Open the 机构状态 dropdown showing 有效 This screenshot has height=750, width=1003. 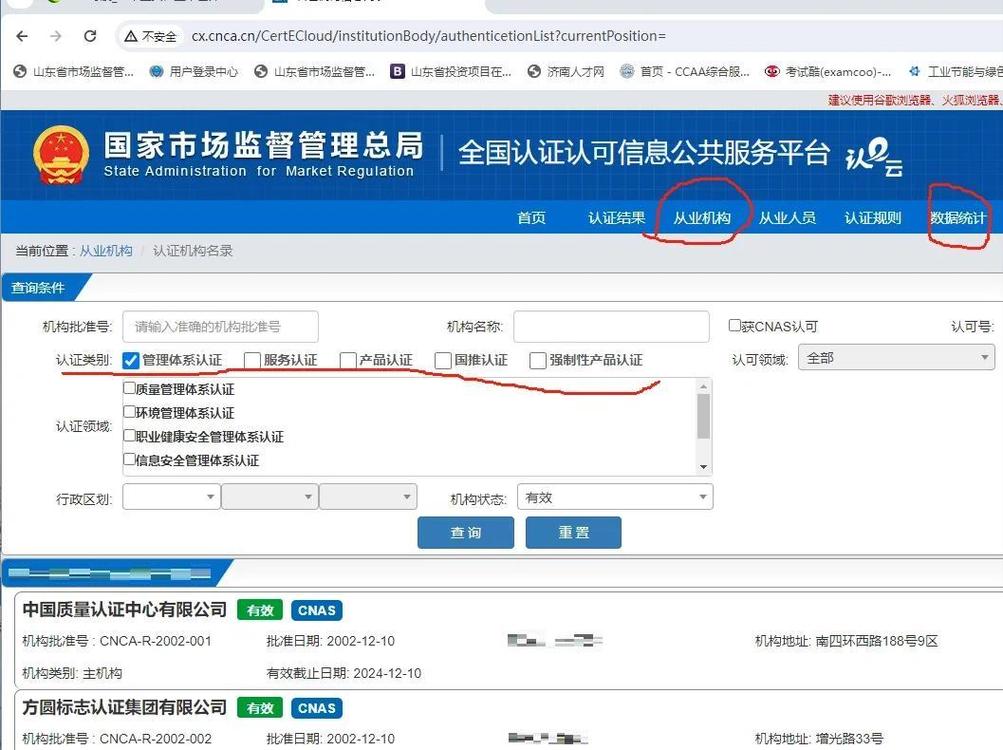click(x=615, y=497)
